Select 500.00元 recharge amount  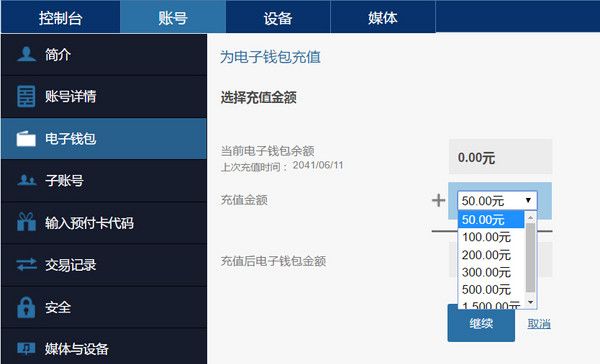point(491,289)
